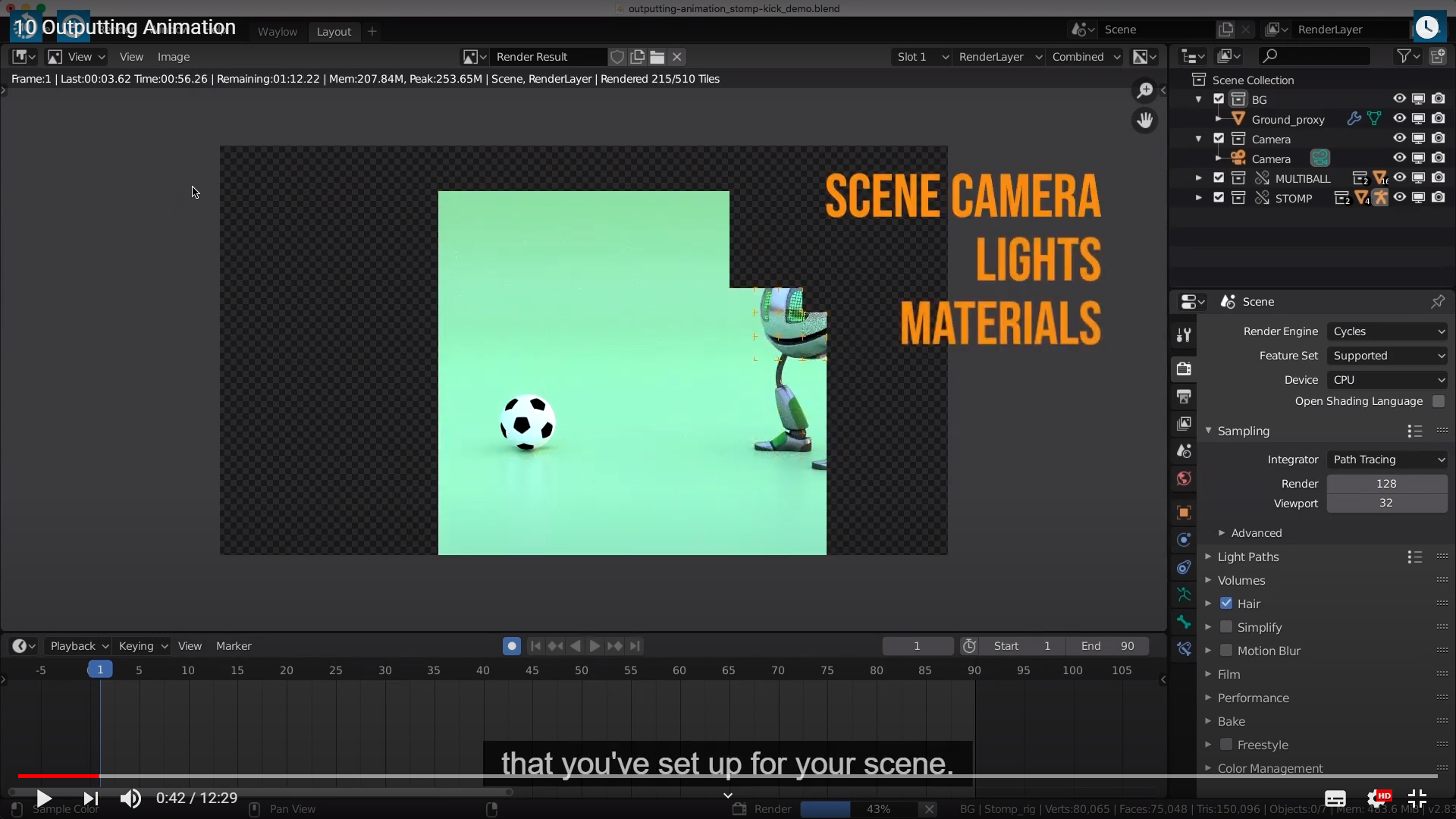This screenshot has height=819, width=1456.
Task: Click the Render samples field showing 128
Action: coord(1386,484)
